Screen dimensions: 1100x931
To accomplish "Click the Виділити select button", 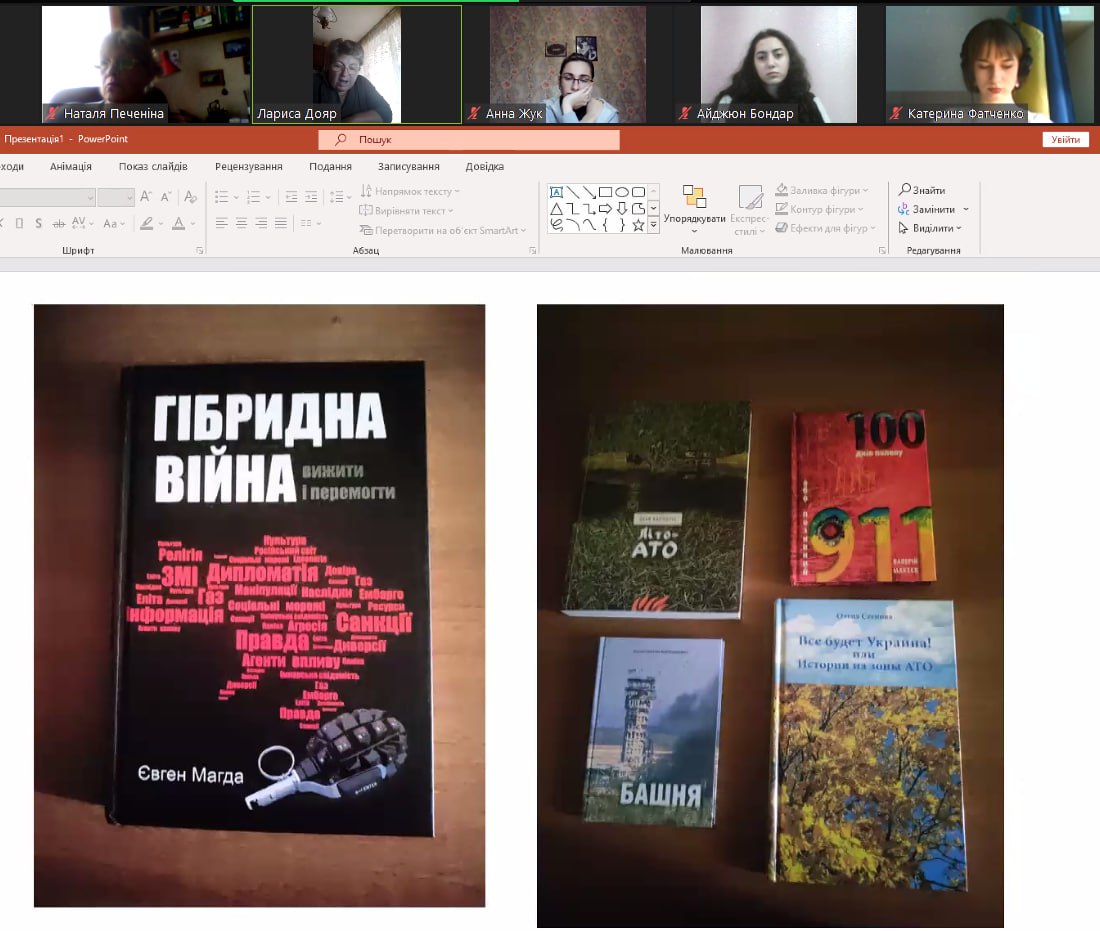I will pyautogui.click(x=930, y=228).
